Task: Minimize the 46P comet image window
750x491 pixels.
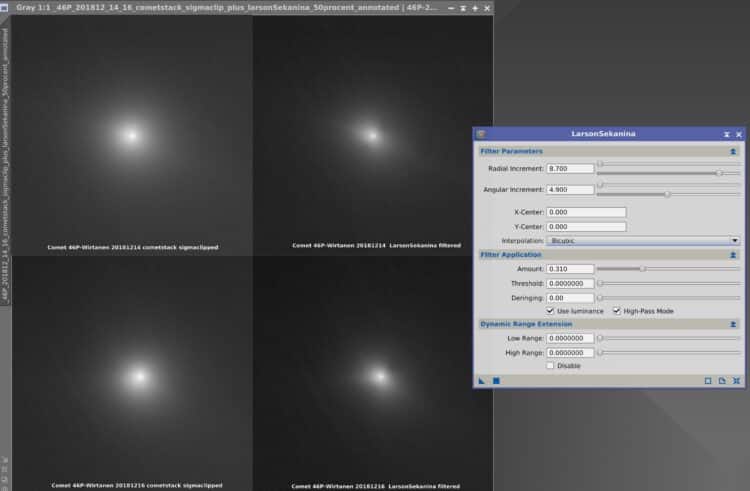Action: coord(451,8)
